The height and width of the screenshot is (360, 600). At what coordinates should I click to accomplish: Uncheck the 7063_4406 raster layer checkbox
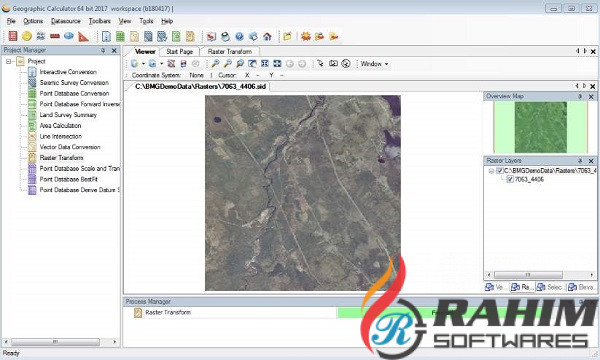[x=510, y=179]
